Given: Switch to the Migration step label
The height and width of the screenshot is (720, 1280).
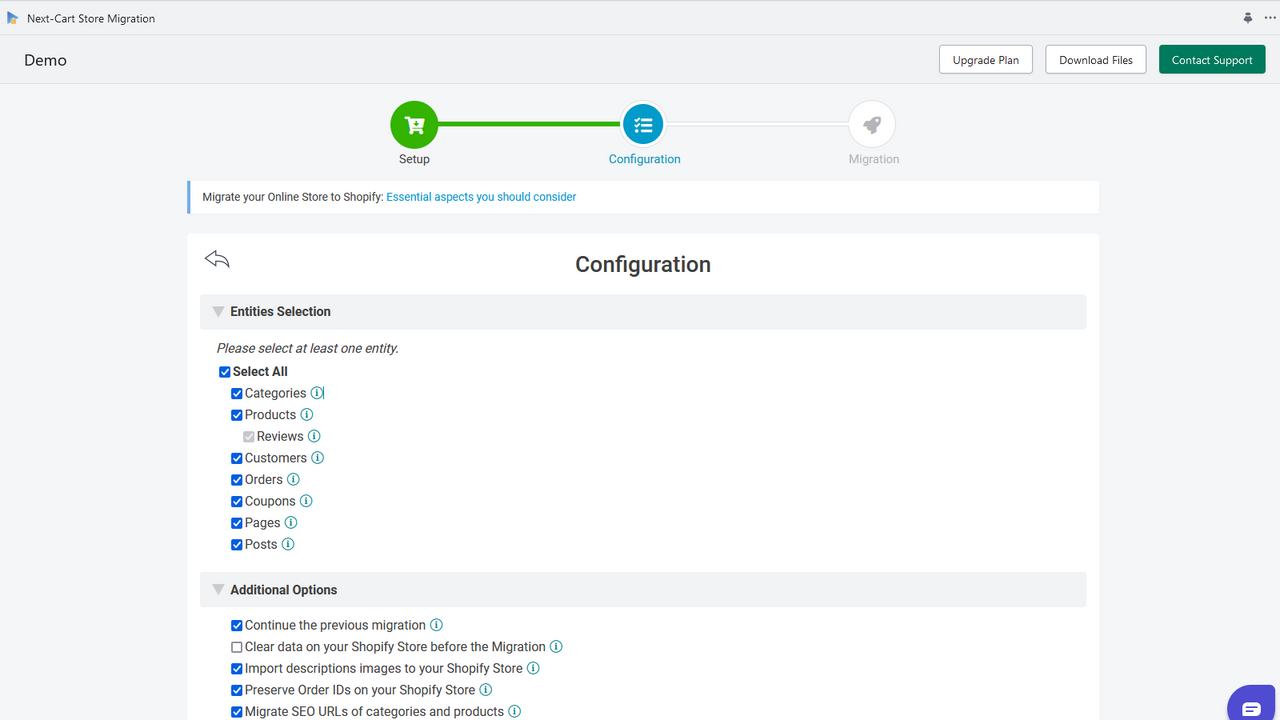Looking at the screenshot, I should [x=872, y=158].
